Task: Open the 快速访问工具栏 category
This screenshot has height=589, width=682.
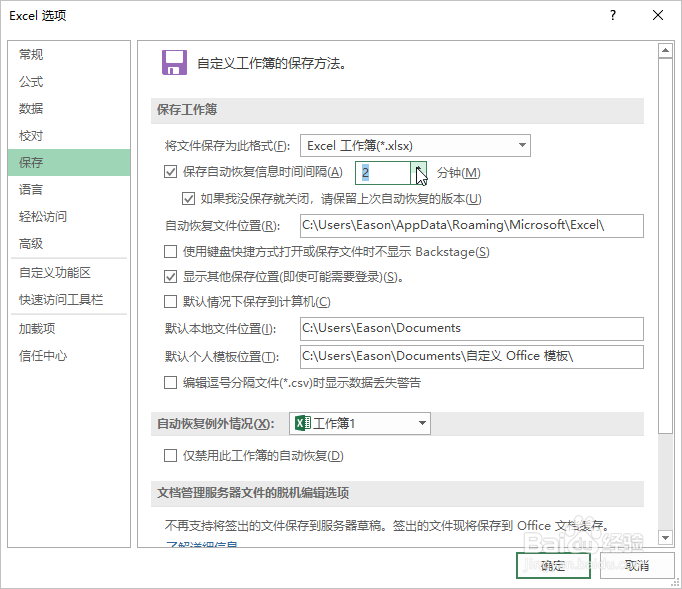Action: point(69,300)
